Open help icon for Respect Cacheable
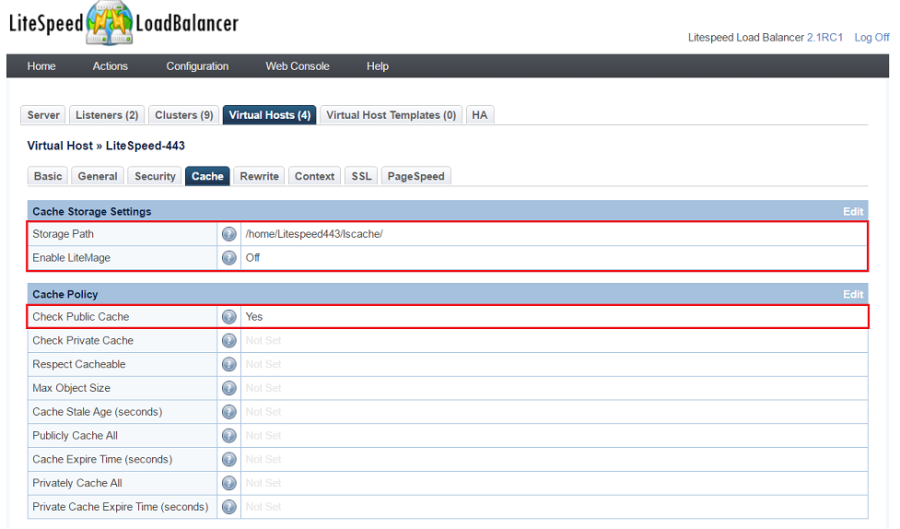900x529 pixels. point(229,364)
